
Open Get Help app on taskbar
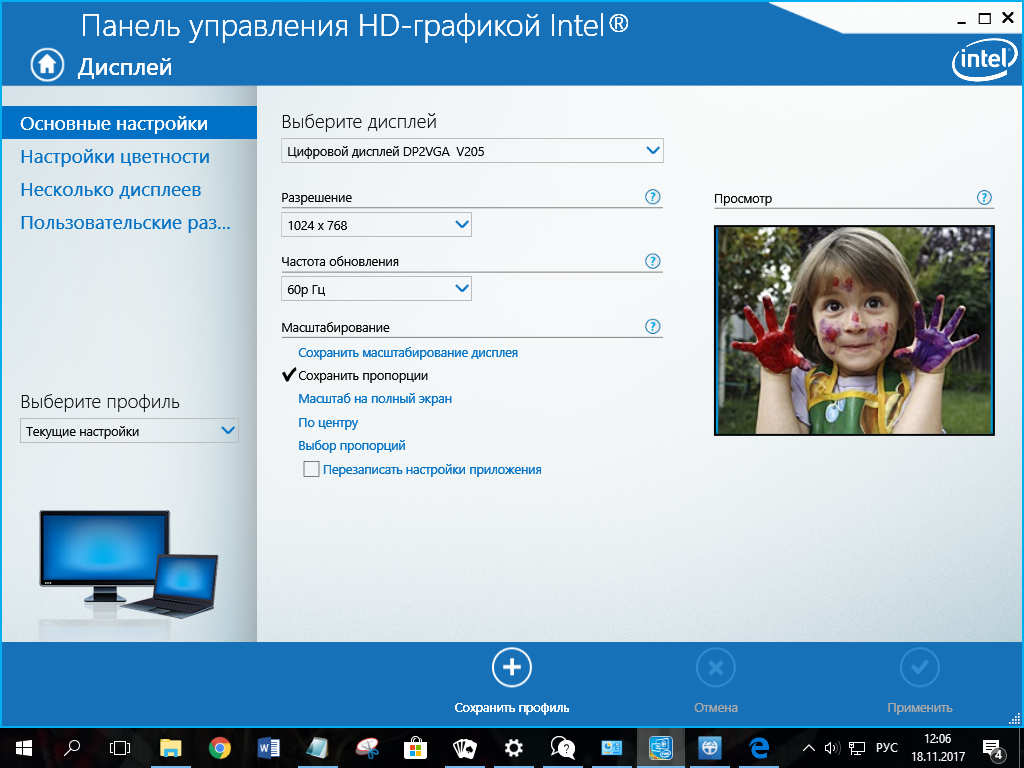[562, 748]
